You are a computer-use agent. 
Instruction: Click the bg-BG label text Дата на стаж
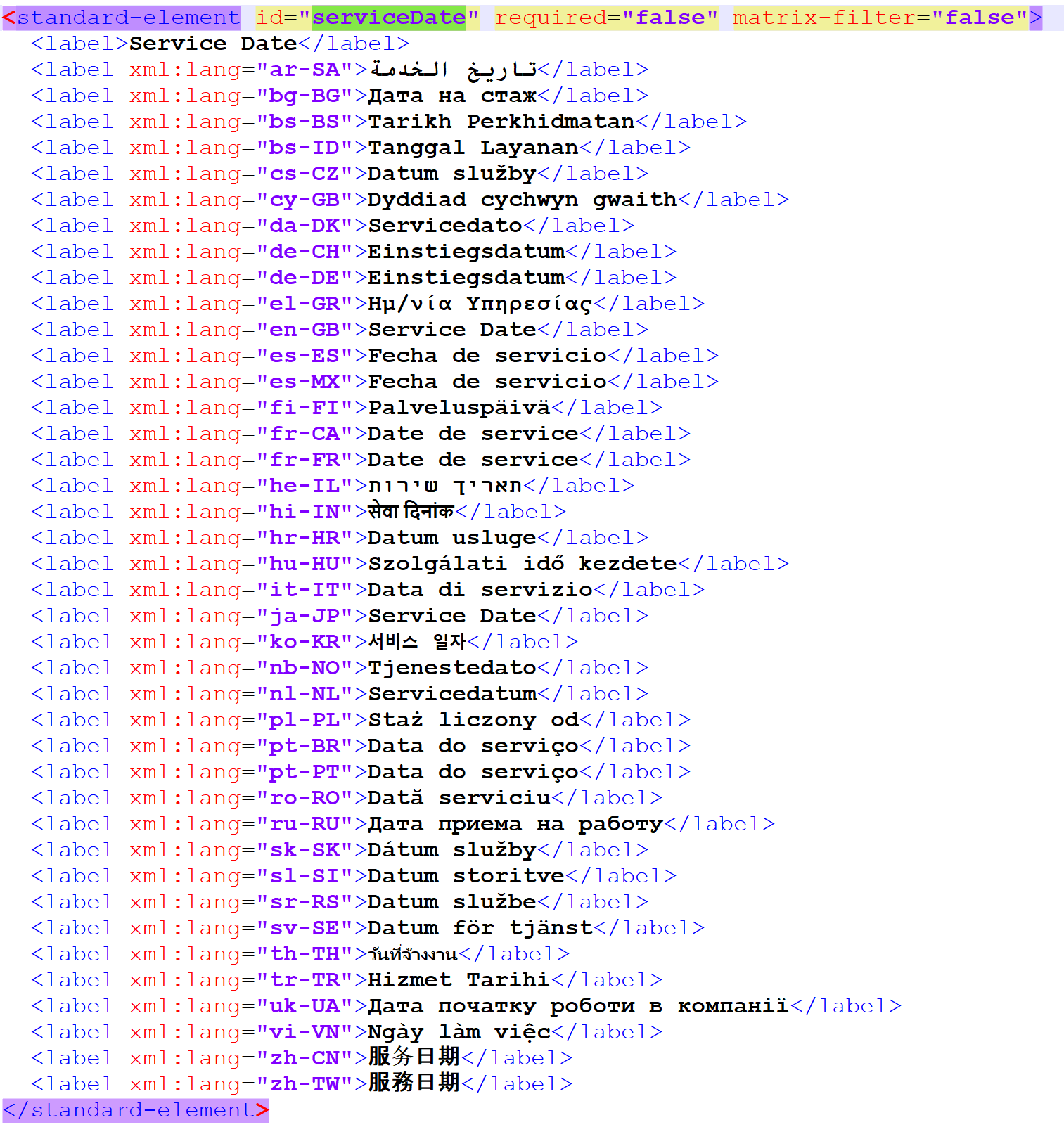tap(452, 96)
